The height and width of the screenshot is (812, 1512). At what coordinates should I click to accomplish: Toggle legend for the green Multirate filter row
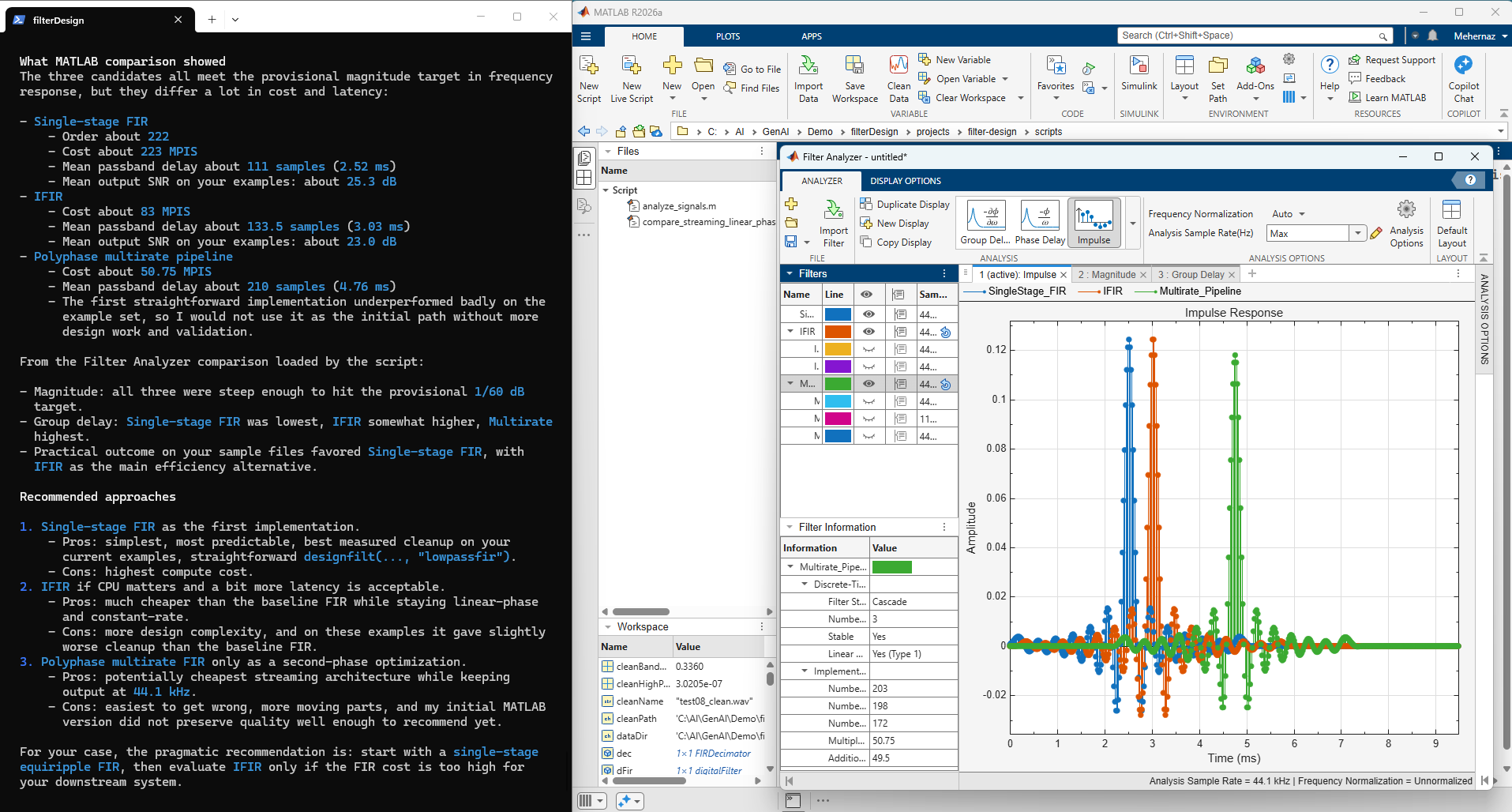[x=900, y=384]
